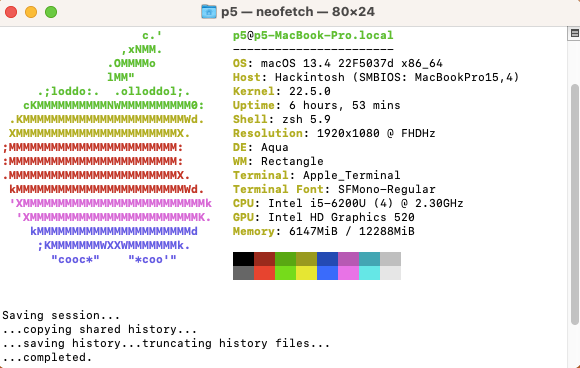Click the green 'c.'' ASCII logo line

(152, 36)
